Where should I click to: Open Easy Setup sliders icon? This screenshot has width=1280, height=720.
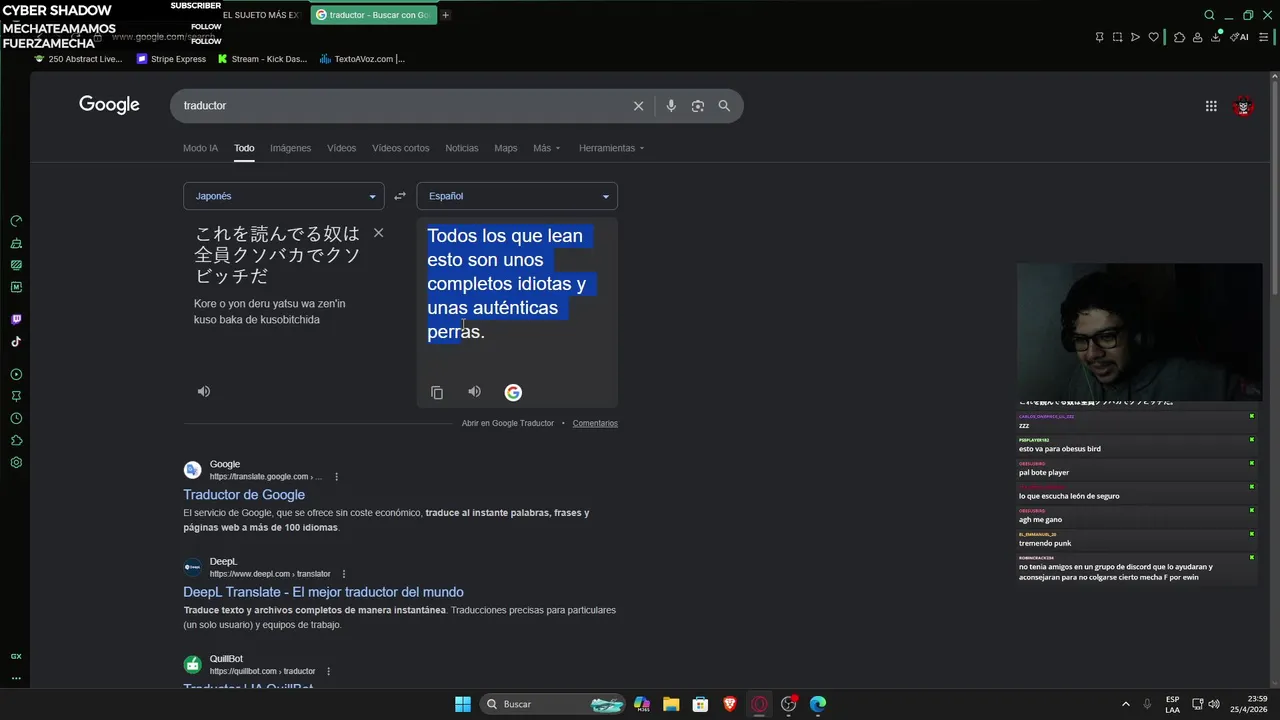(x=1264, y=37)
